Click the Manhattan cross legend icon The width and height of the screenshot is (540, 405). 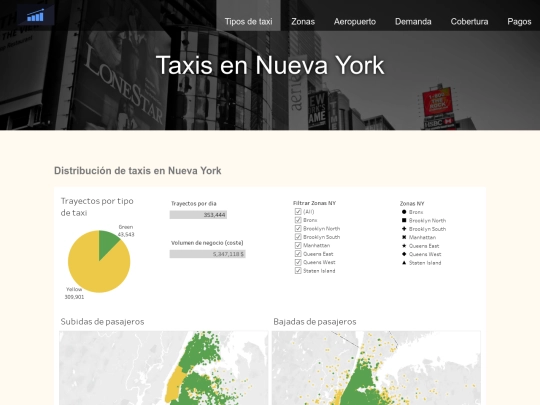point(404,237)
